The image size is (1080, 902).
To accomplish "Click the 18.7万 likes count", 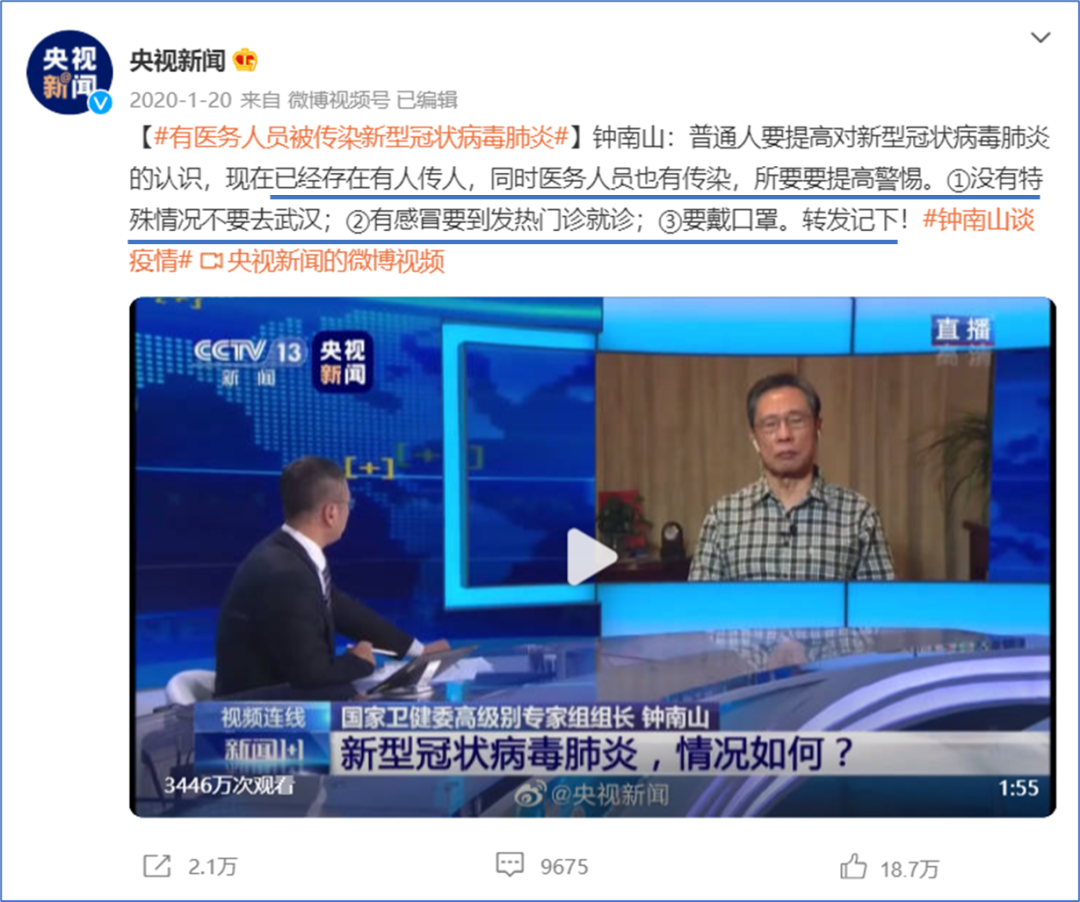I will pos(909,869).
